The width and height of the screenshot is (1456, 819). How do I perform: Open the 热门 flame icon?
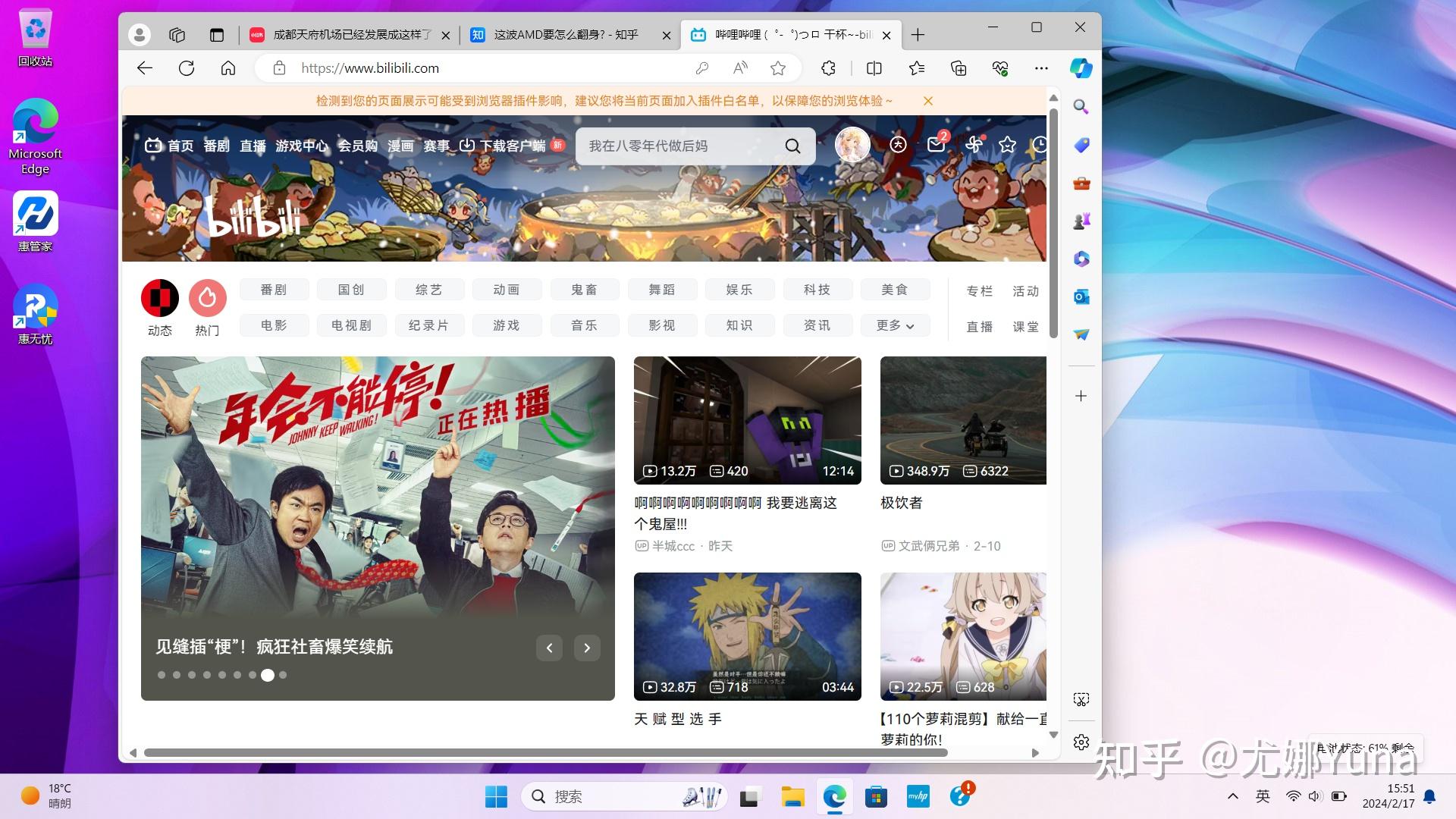(x=207, y=298)
